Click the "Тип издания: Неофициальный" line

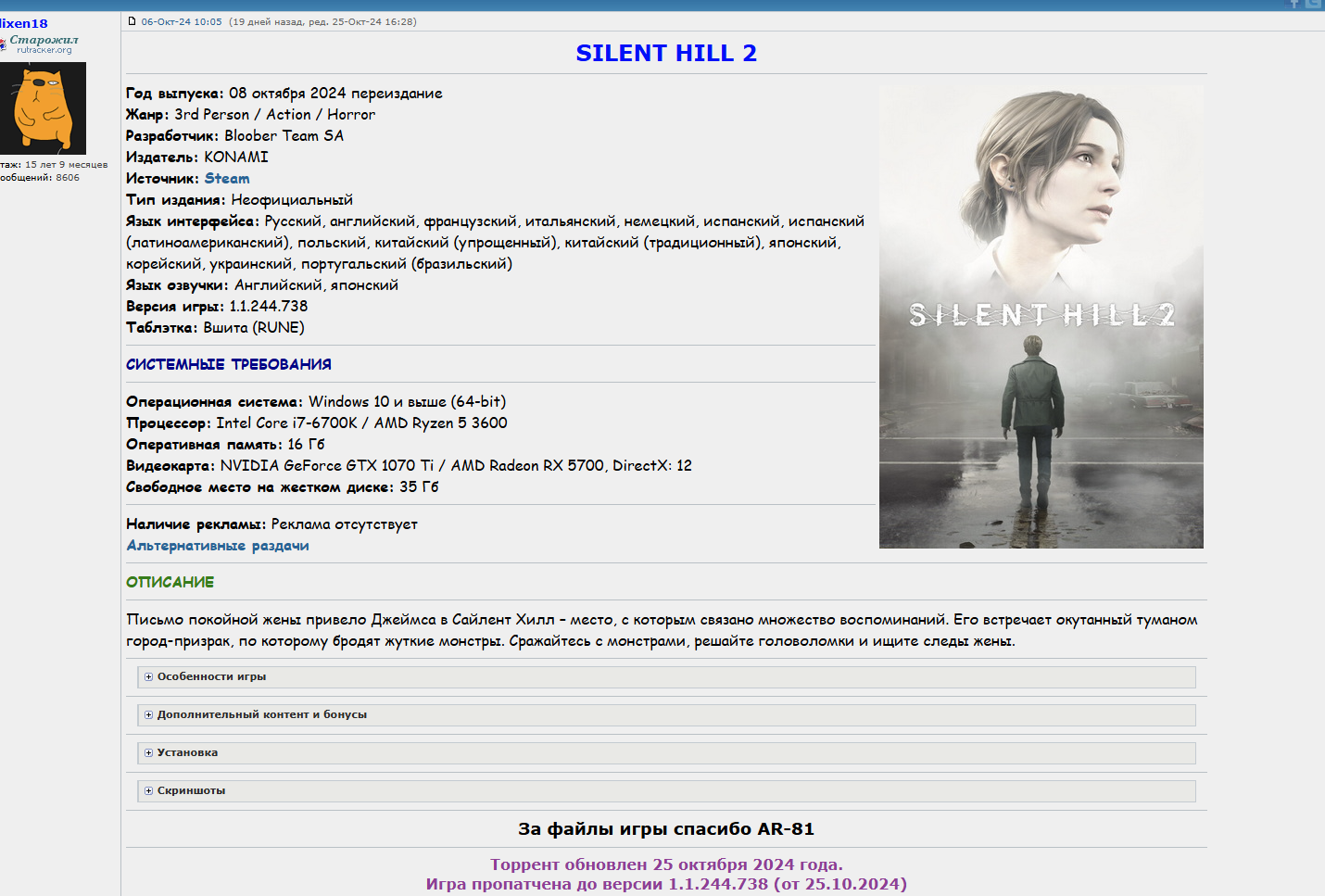coord(239,200)
